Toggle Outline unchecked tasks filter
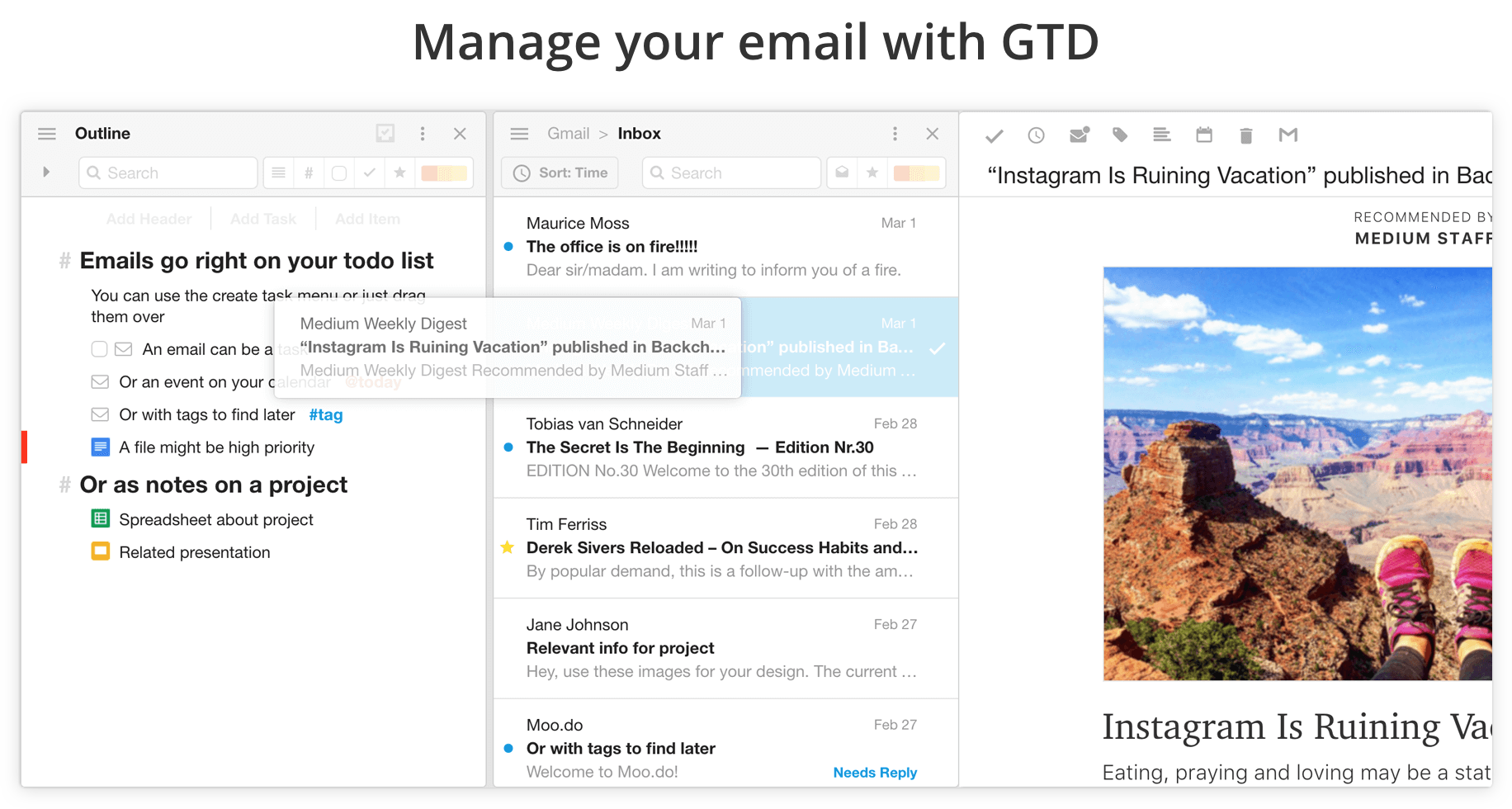The image size is (1512, 809). [339, 173]
